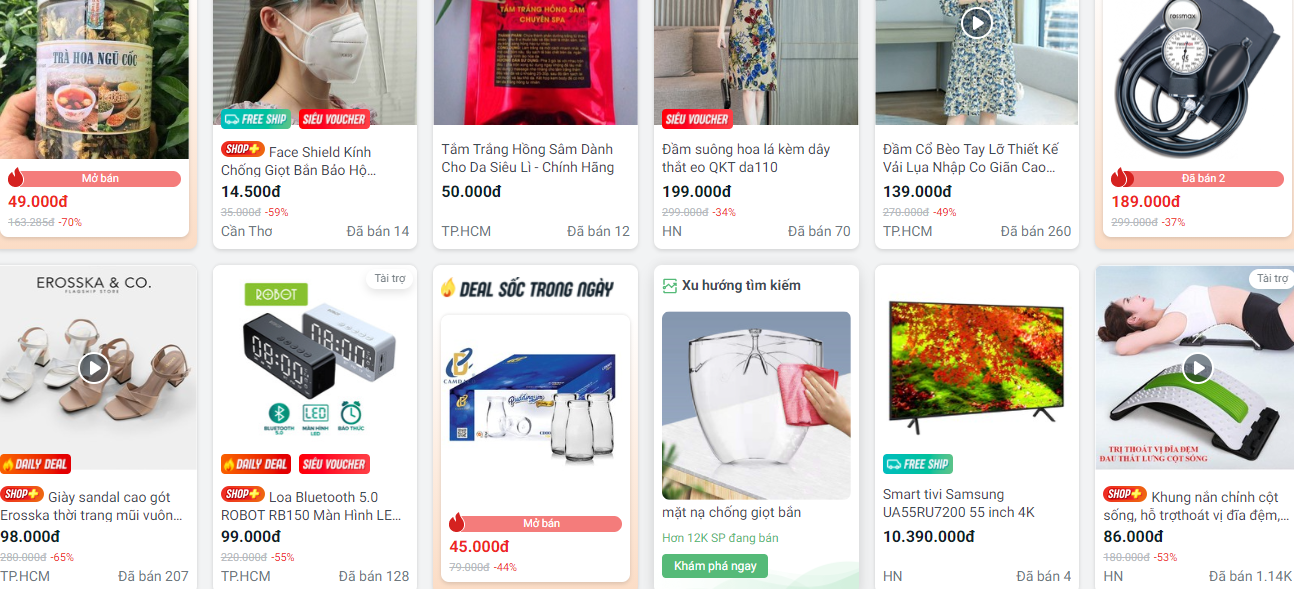Open the blood pressure monitor product image
The width and height of the screenshot is (1294, 589).
[1197, 80]
